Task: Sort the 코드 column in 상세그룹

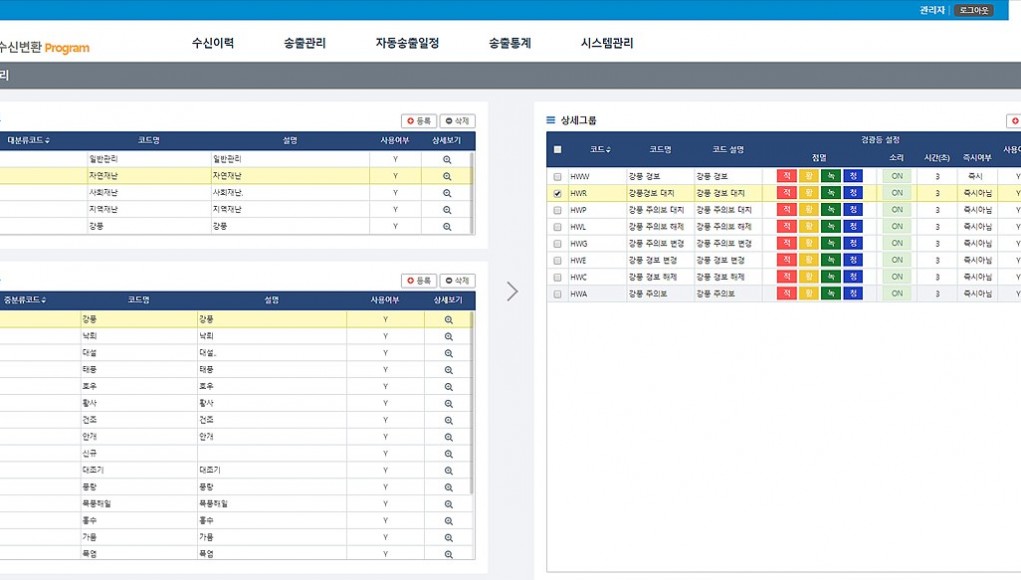Action: coord(600,149)
